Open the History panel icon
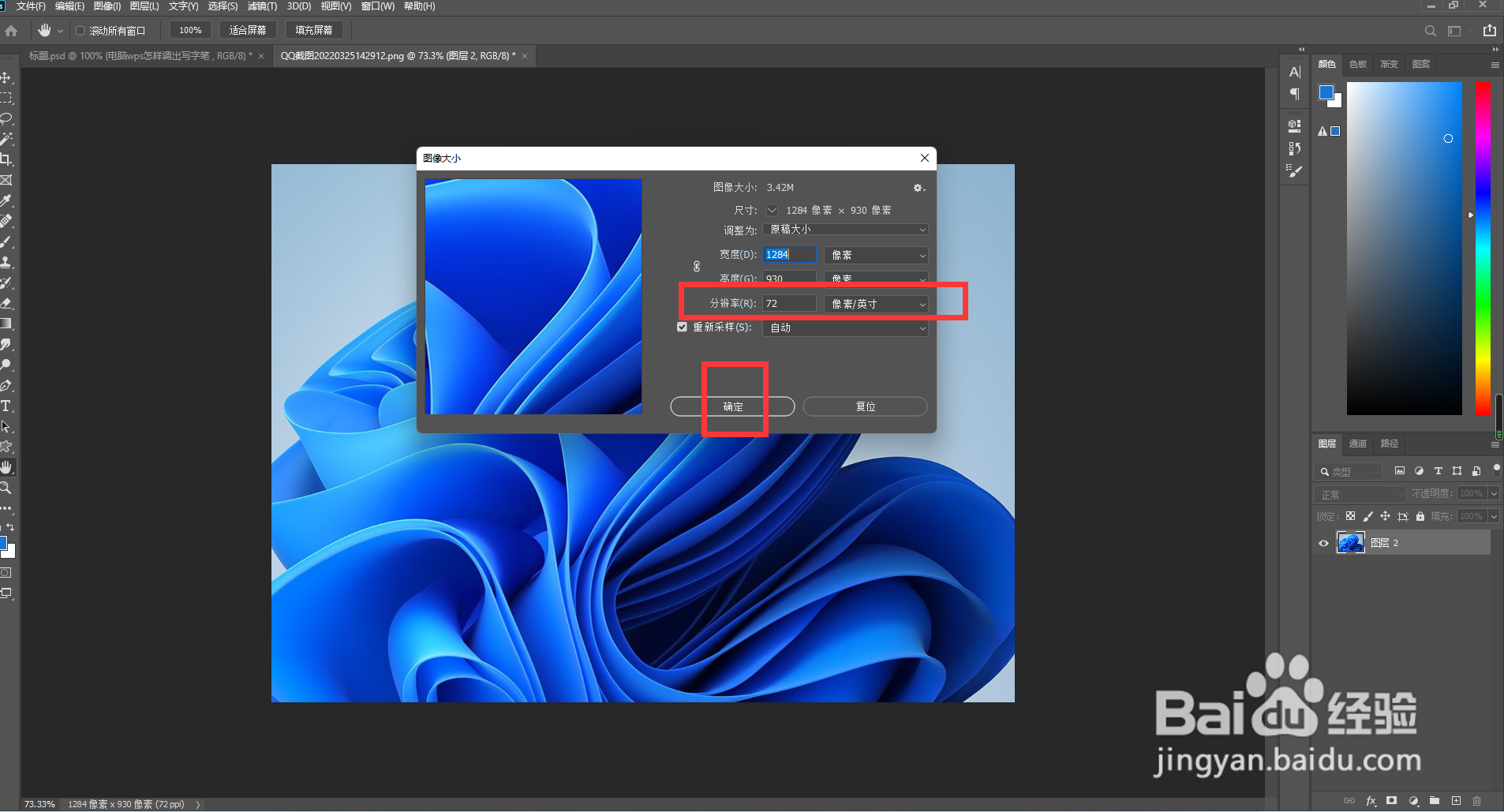The width and height of the screenshot is (1504, 812). point(1295,148)
